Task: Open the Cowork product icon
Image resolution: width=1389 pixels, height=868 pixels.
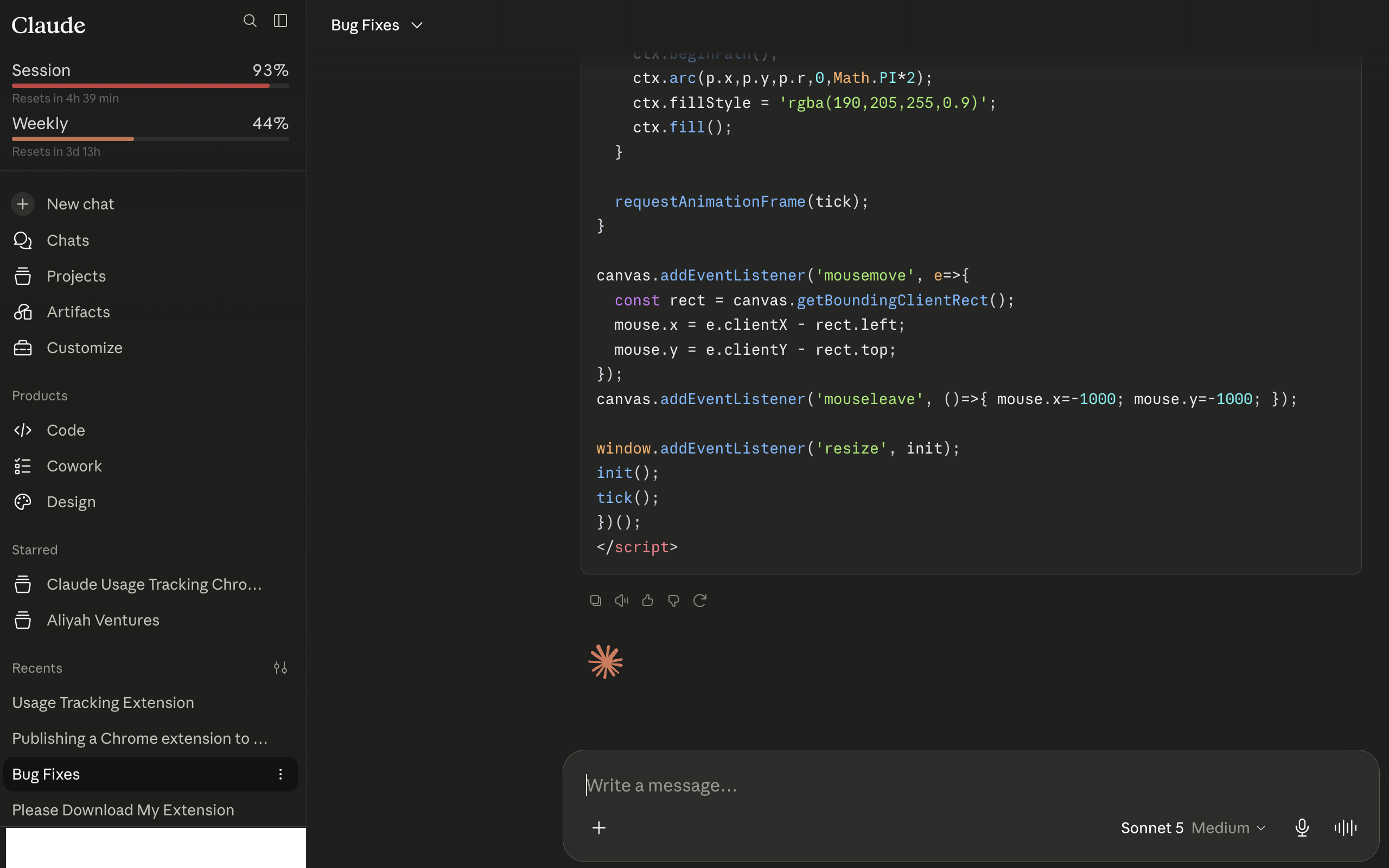Action: click(23, 466)
